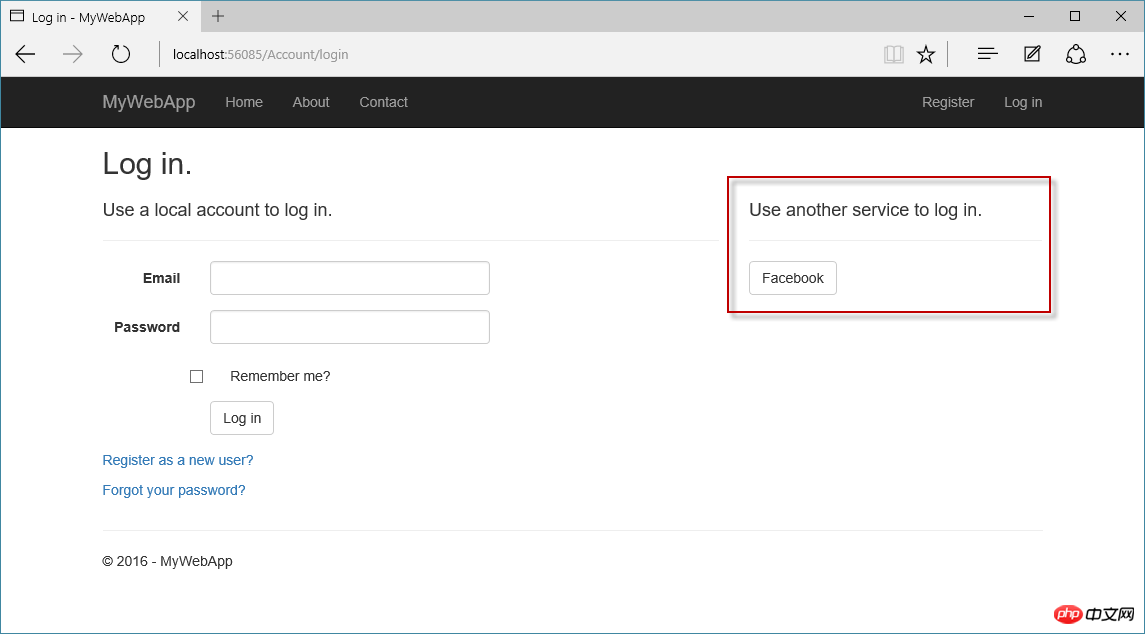Make a web note pencil icon
This screenshot has width=1145, height=634.
pos(1032,54)
